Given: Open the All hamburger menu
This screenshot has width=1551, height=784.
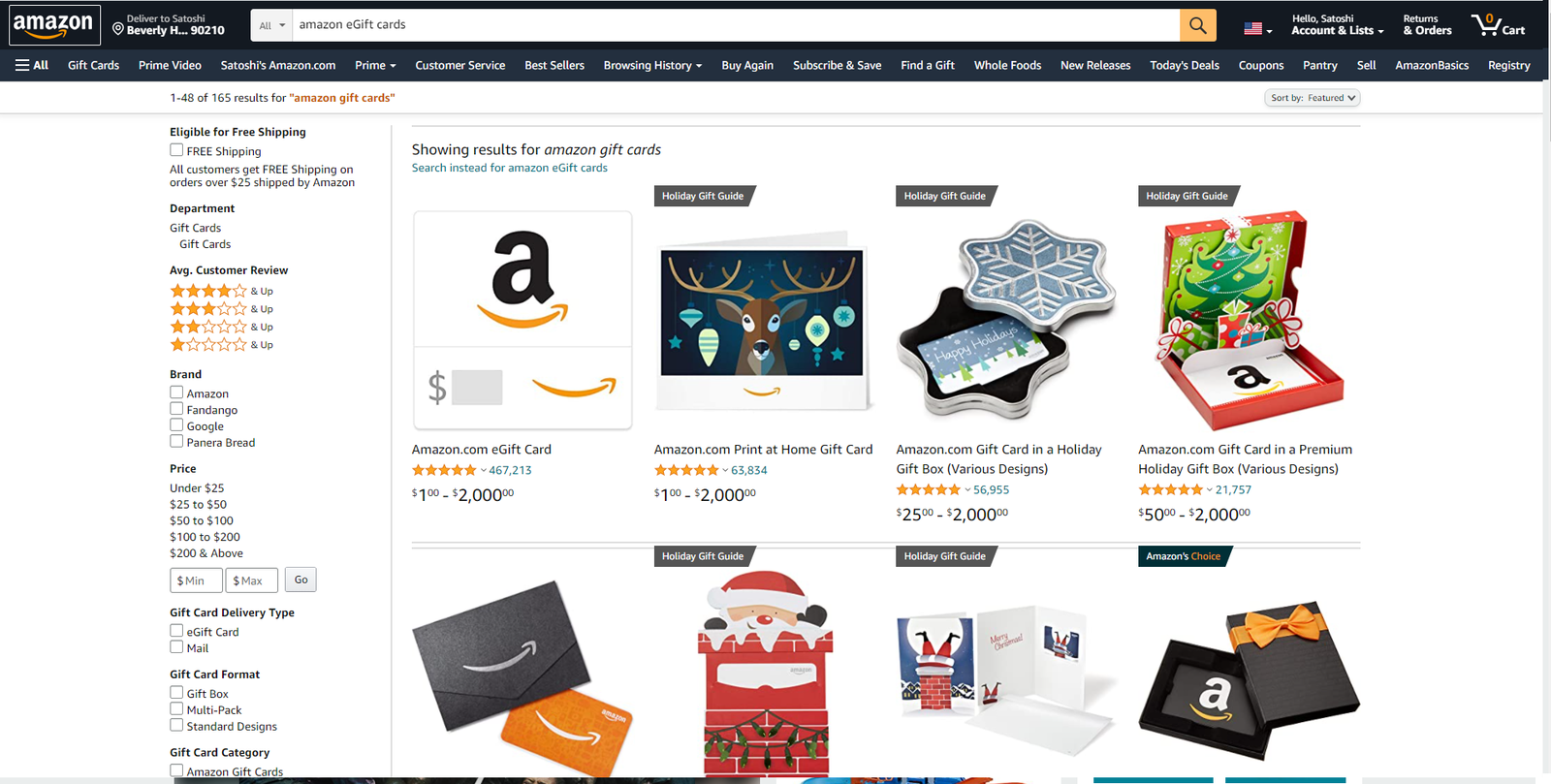Looking at the screenshot, I should click(32, 65).
